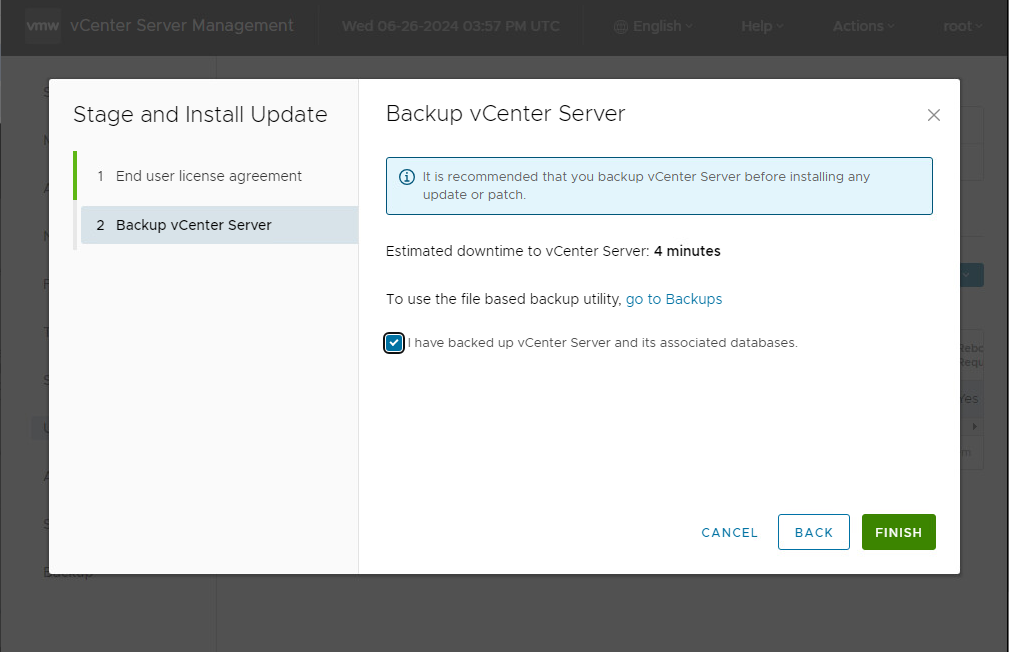The image size is (1009, 652).
Task: Go back with the BACK button
Action: [813, 532]
